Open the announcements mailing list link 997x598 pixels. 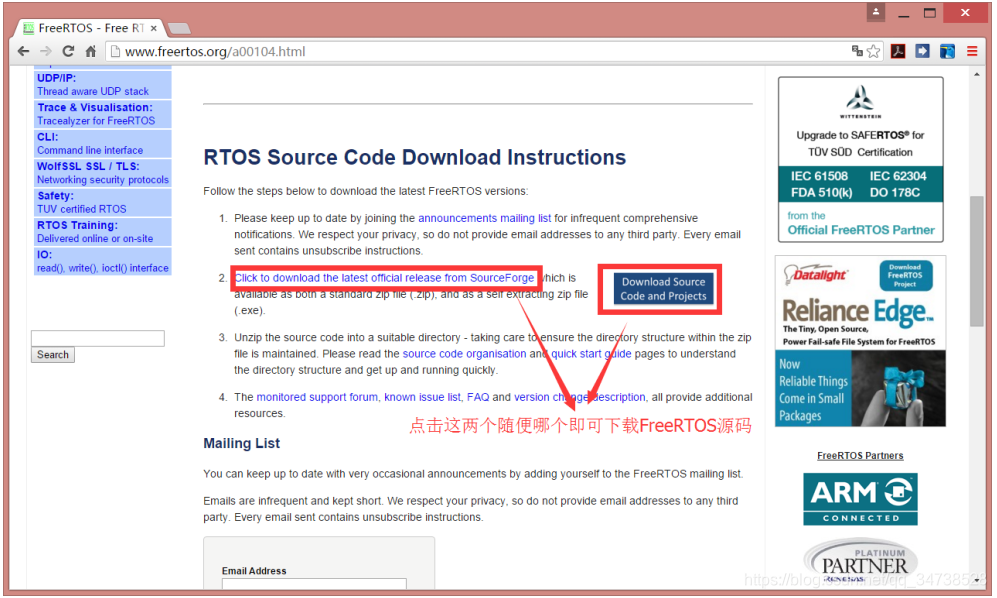click(485, 218)
